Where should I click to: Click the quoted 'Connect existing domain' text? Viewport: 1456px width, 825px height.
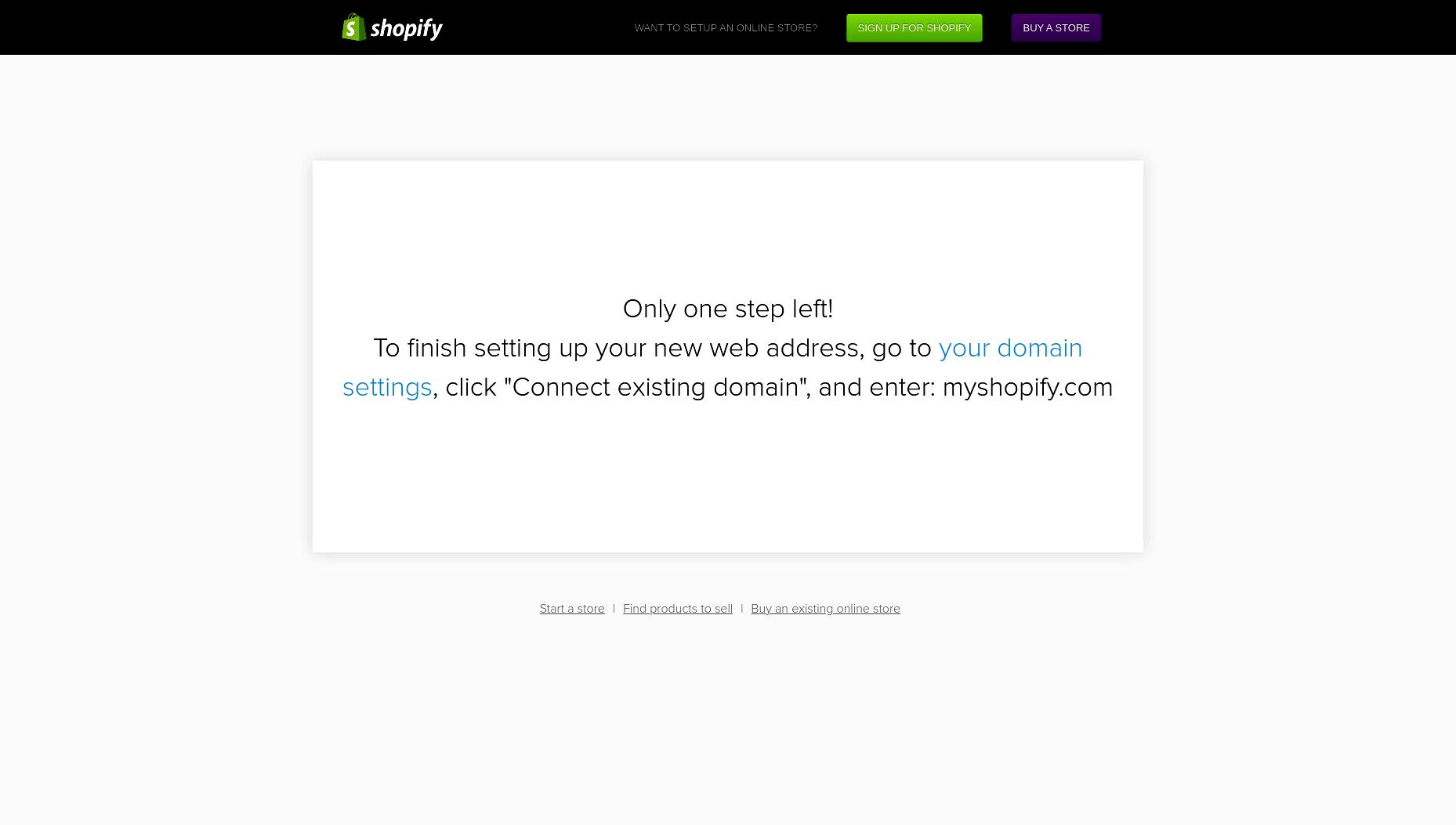click(x=656, y=387)
